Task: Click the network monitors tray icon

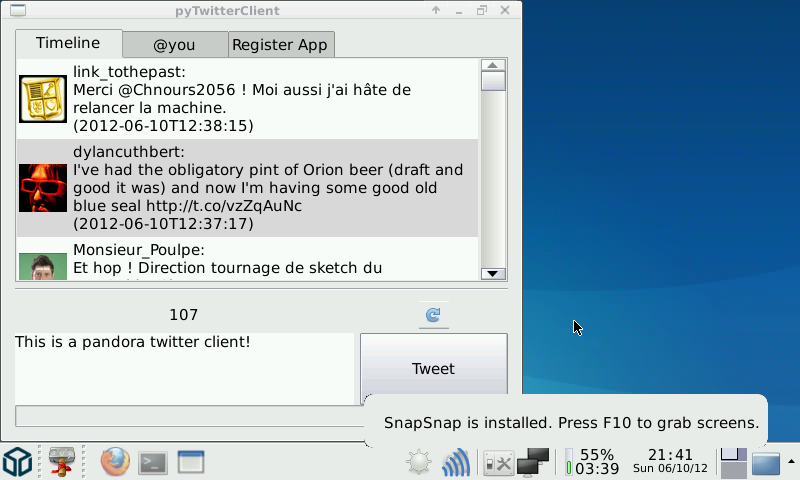Action: point(533,462)
